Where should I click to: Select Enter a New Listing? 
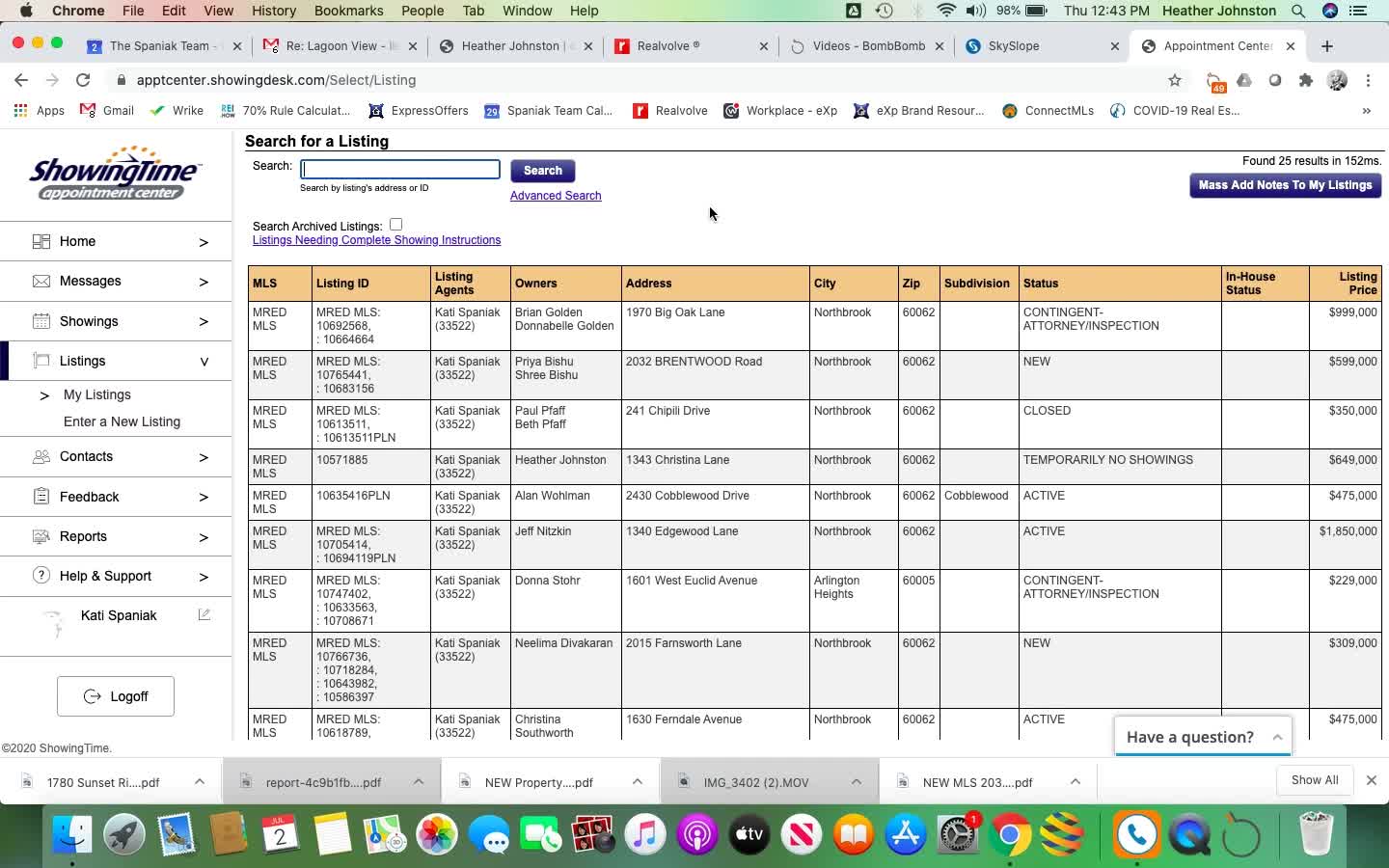[x=122, y=421]
